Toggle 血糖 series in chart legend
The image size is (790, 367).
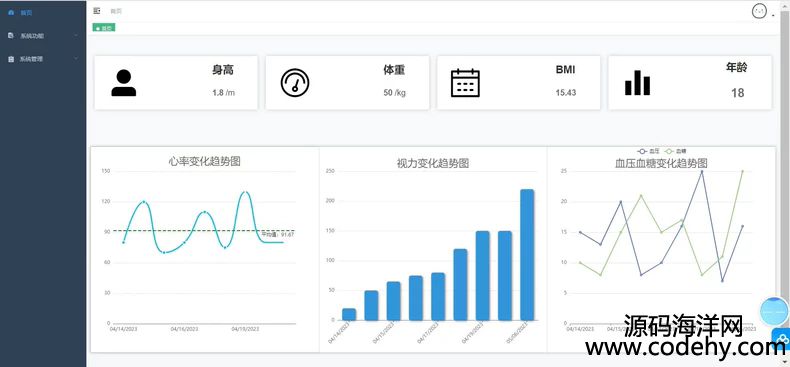tap(676, 151)
